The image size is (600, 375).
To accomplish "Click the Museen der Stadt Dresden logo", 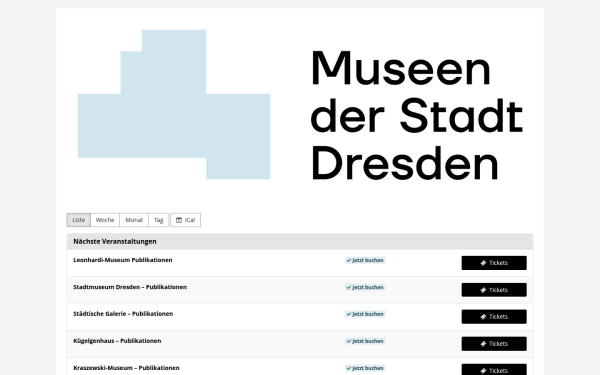I will [x=300, y=104].
